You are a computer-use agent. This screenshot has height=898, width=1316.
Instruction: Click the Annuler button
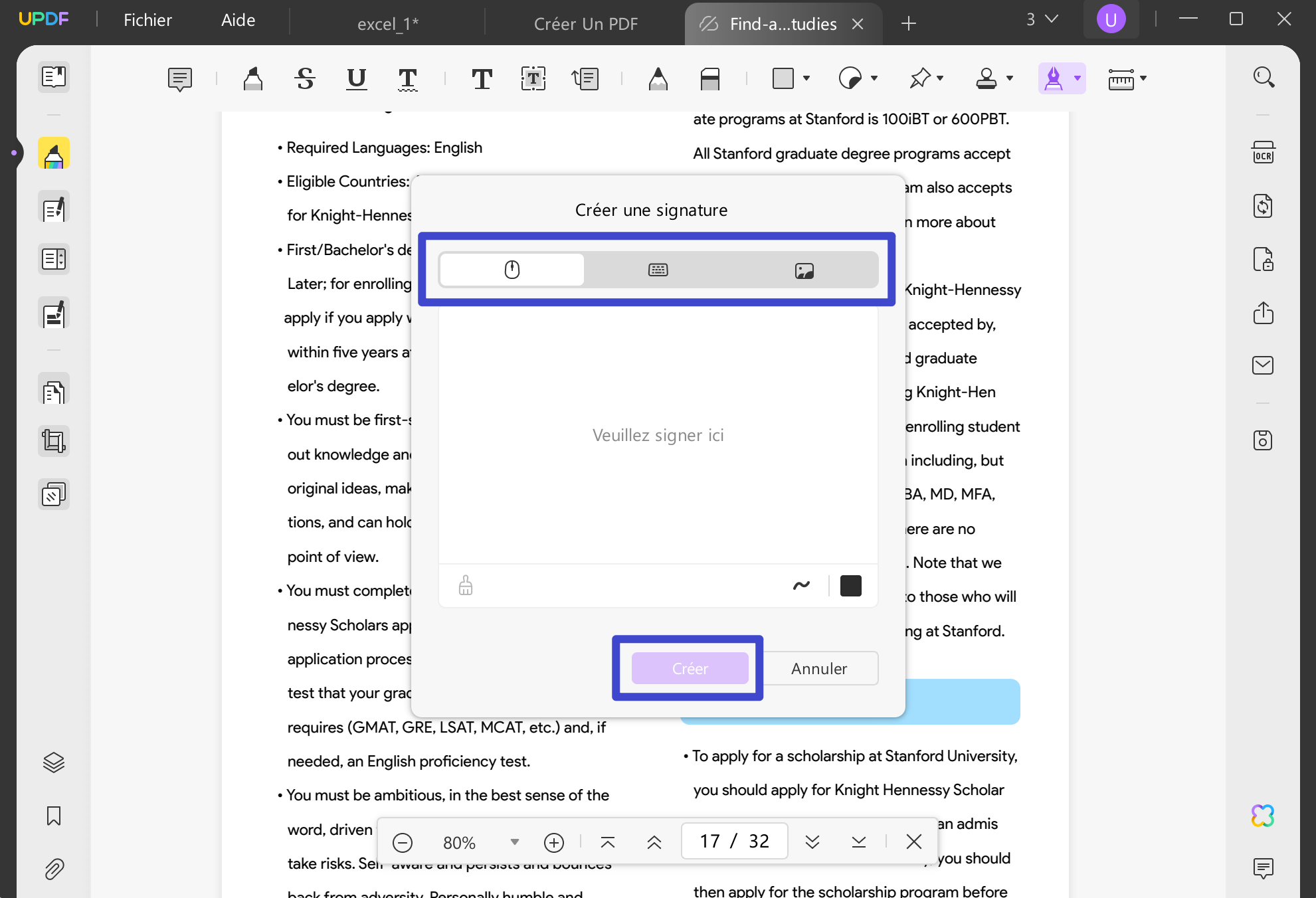pos(820,668)
